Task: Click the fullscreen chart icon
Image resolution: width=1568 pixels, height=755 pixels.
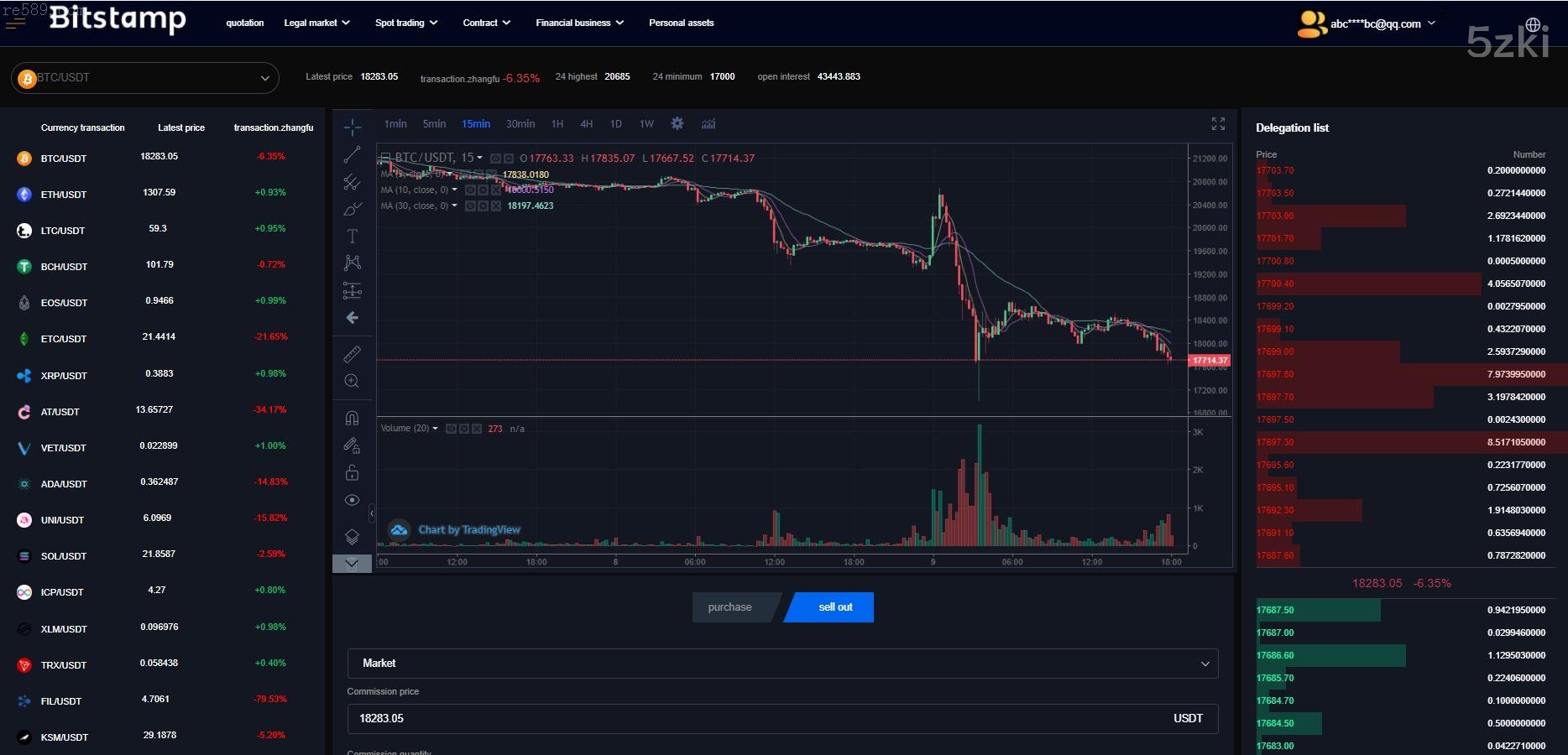Action: pos(1218,124)
